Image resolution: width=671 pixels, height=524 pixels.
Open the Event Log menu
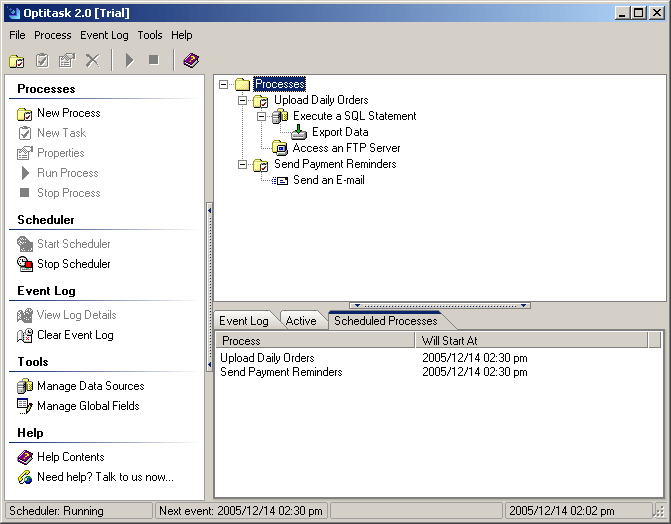pyautogui.click(x=104, y=35)
